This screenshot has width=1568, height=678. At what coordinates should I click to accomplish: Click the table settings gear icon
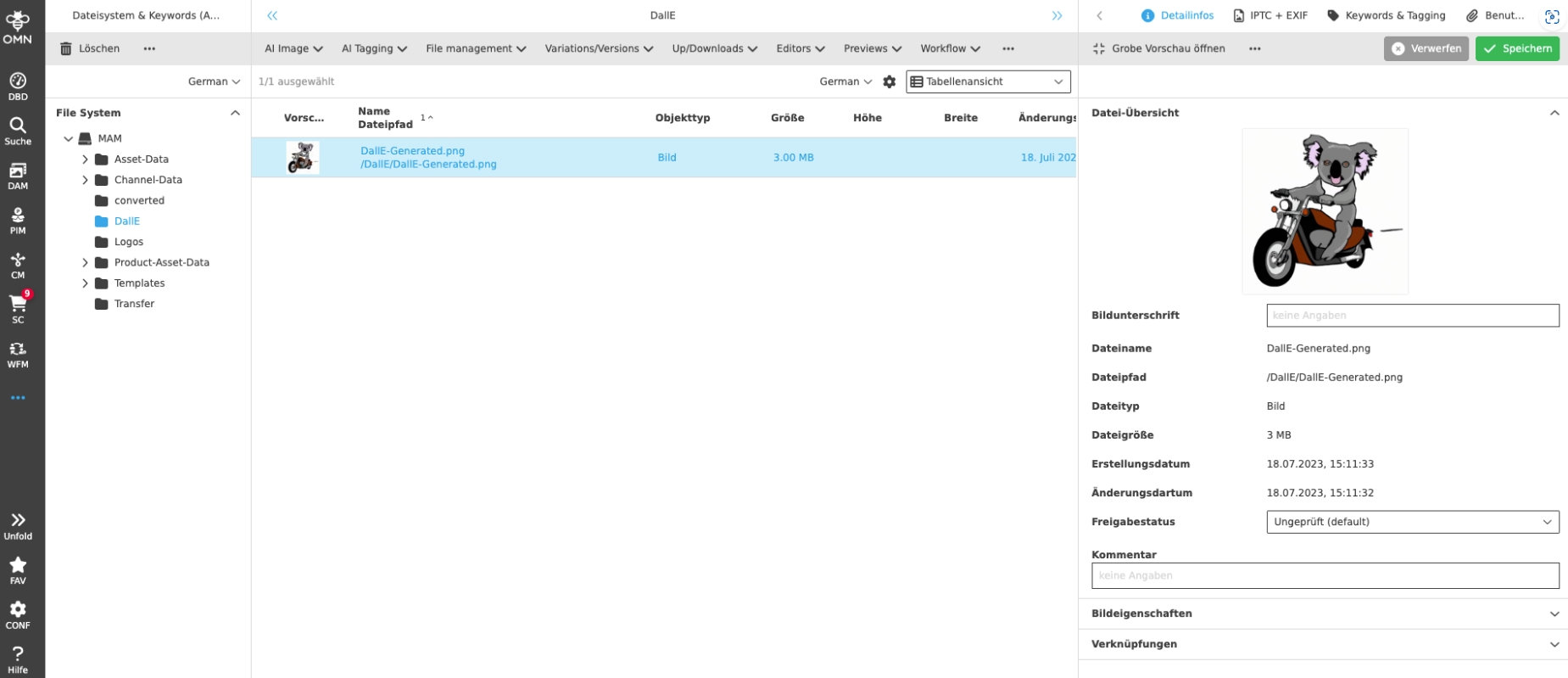coord(889,81)
